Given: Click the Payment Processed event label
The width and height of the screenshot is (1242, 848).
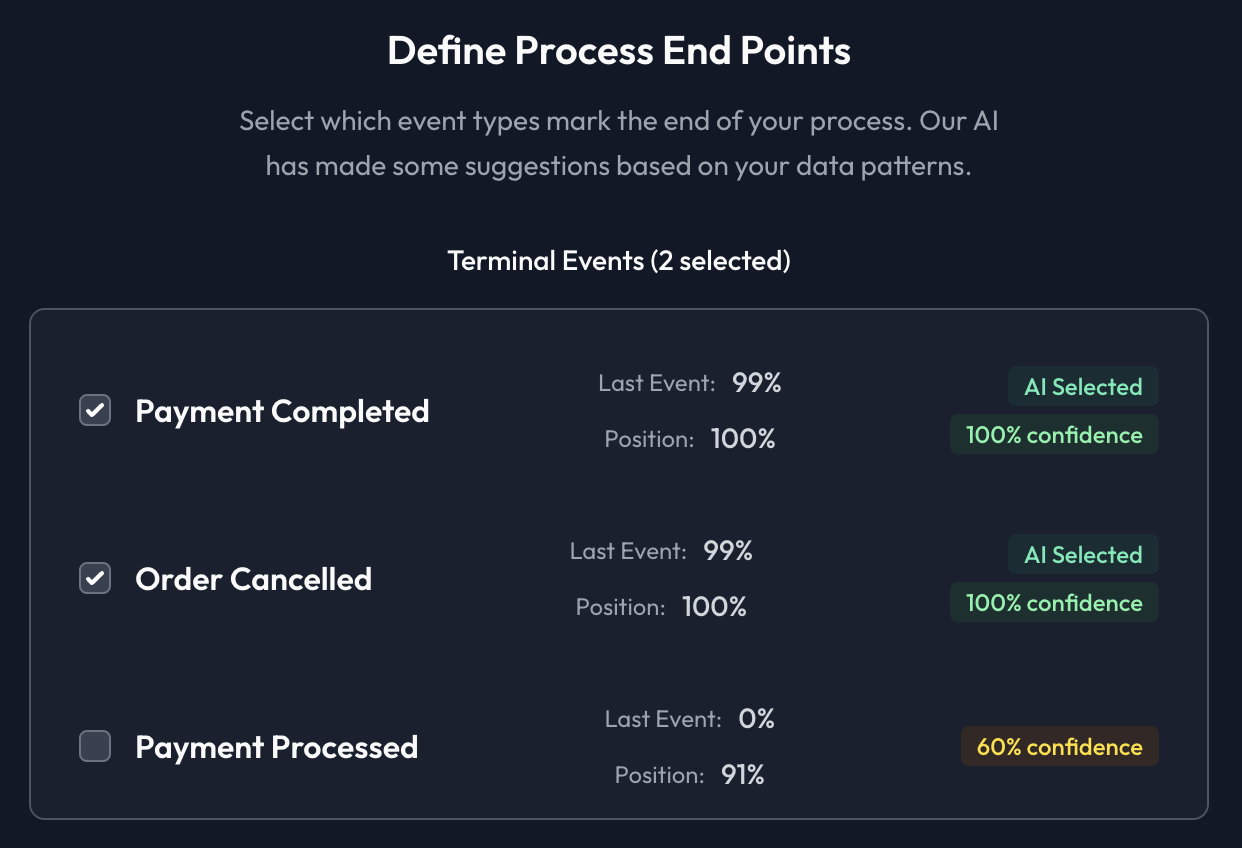Looking at the screenshot, I should pos(276,747).
